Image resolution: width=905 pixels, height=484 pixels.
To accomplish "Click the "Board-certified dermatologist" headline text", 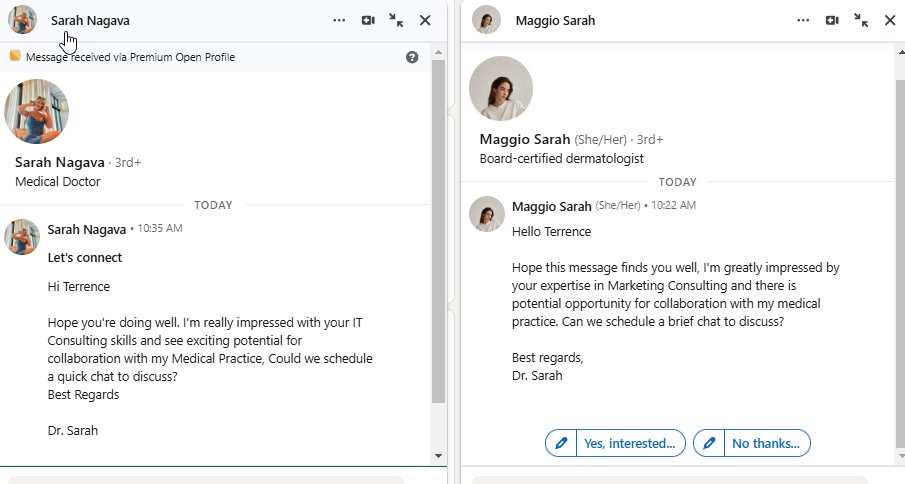I will coord(562,158).
